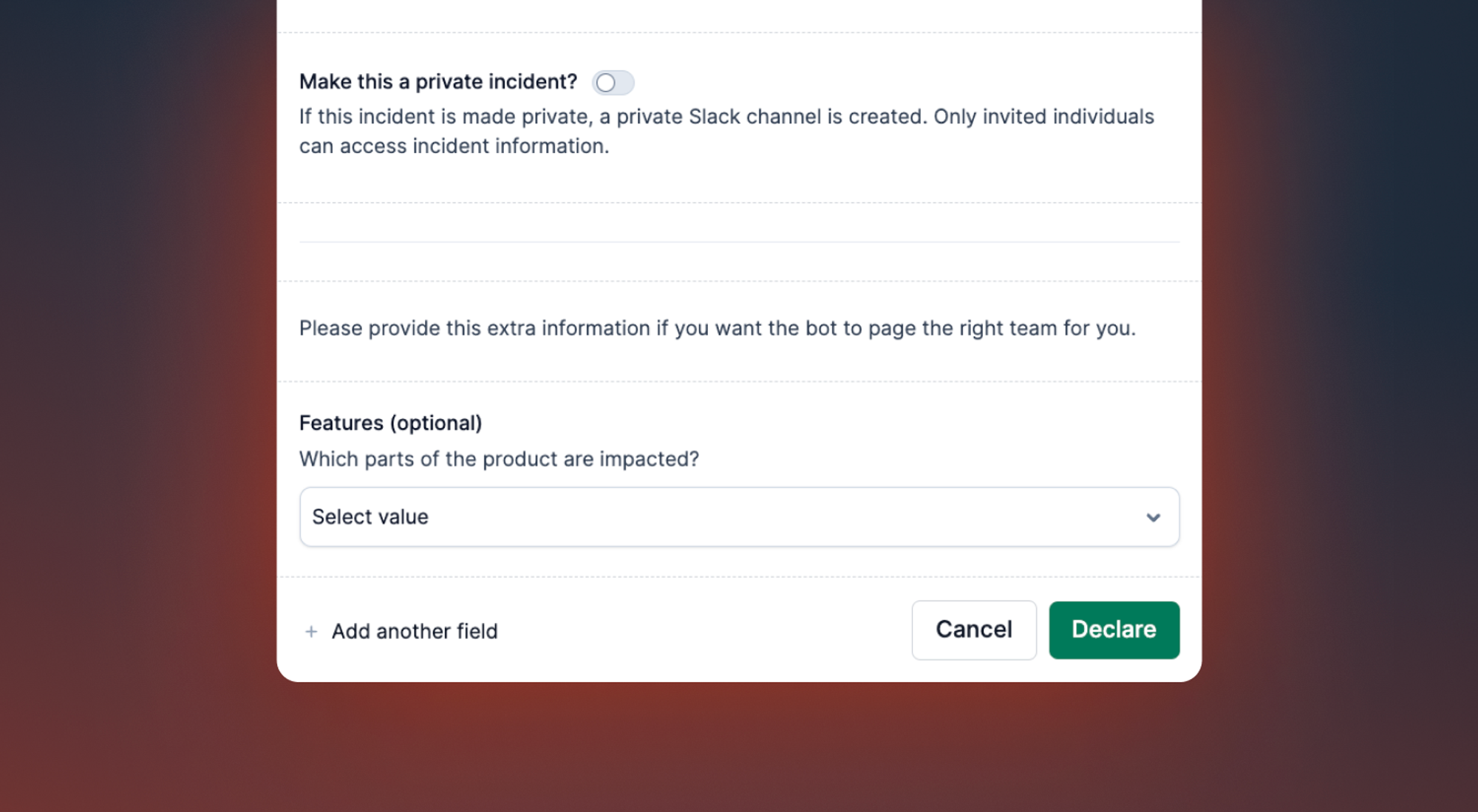Screen dimensions: 1478x812
Task: Click the green Declare button
Action: pos(1114,630)
